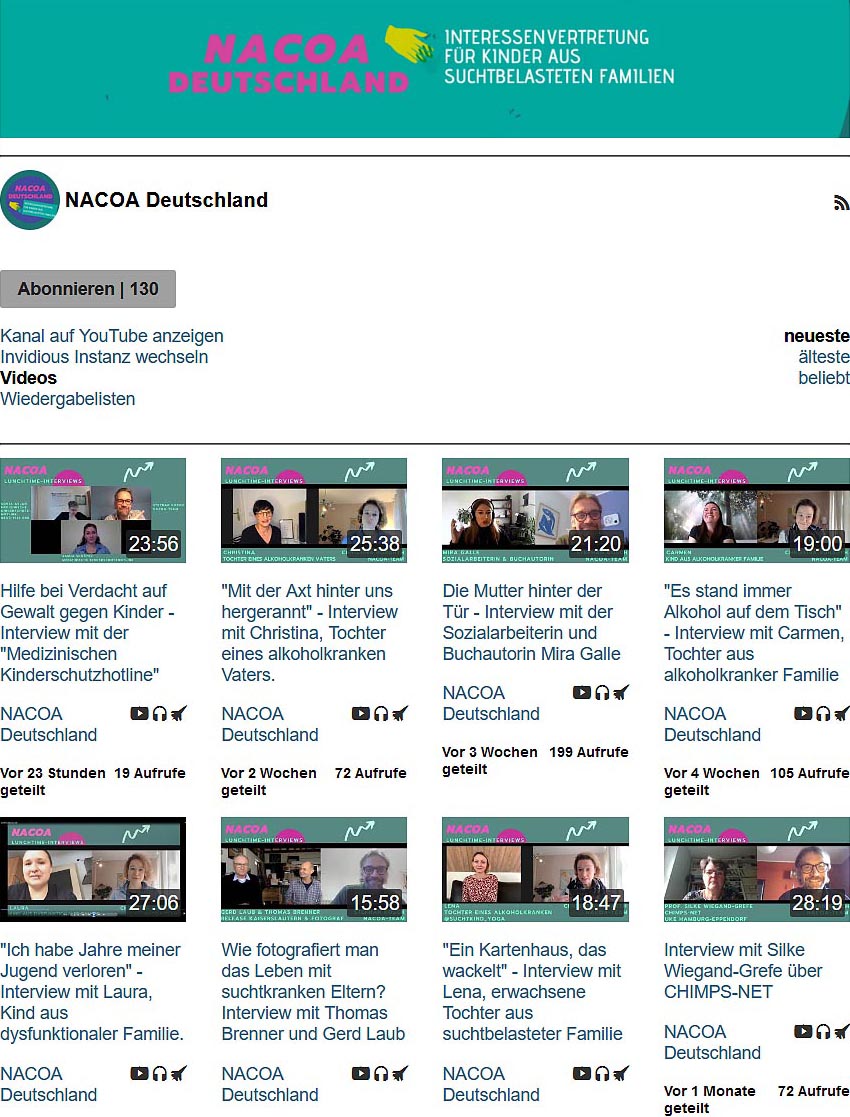Screen dimensions: 850x1117
Task: Open Kinderschutzhotline interview video thumbnail
Action: [x=93, y=510]
